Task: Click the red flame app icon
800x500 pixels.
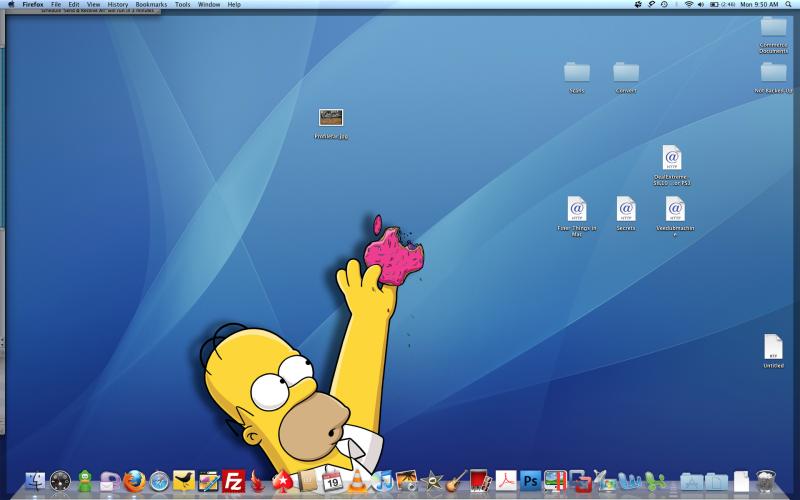Action: (x=257, y=481)
